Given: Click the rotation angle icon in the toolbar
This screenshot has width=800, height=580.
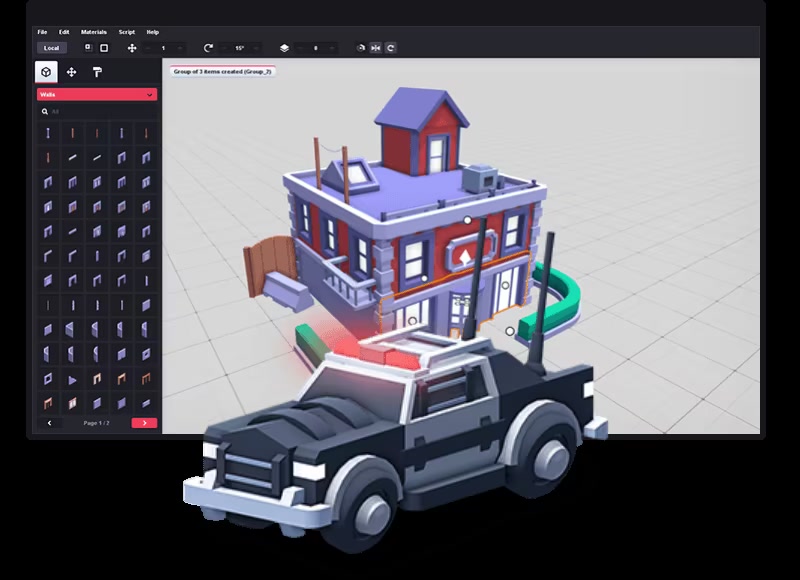Looking at the screenshot, I should [208, 48].
